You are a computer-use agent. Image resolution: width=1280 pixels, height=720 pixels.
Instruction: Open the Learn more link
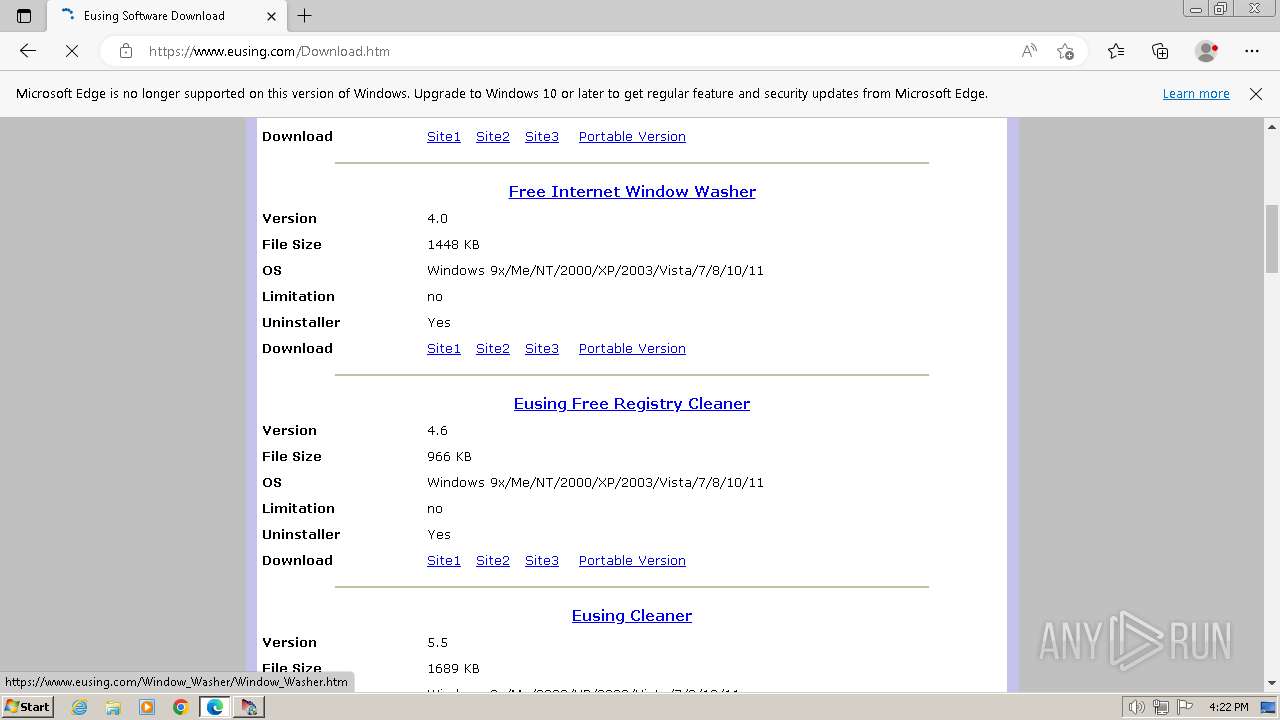(x=1196, y=94)
